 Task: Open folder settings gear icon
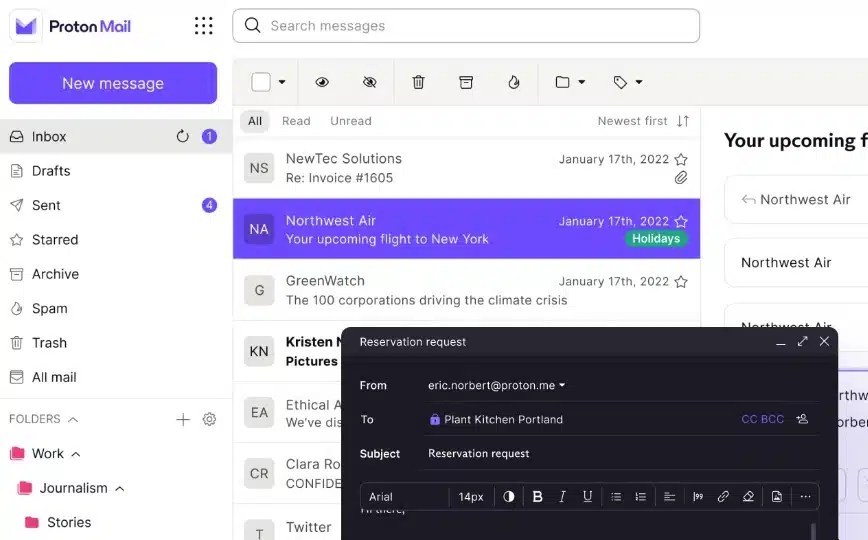[x=209, y=419]
